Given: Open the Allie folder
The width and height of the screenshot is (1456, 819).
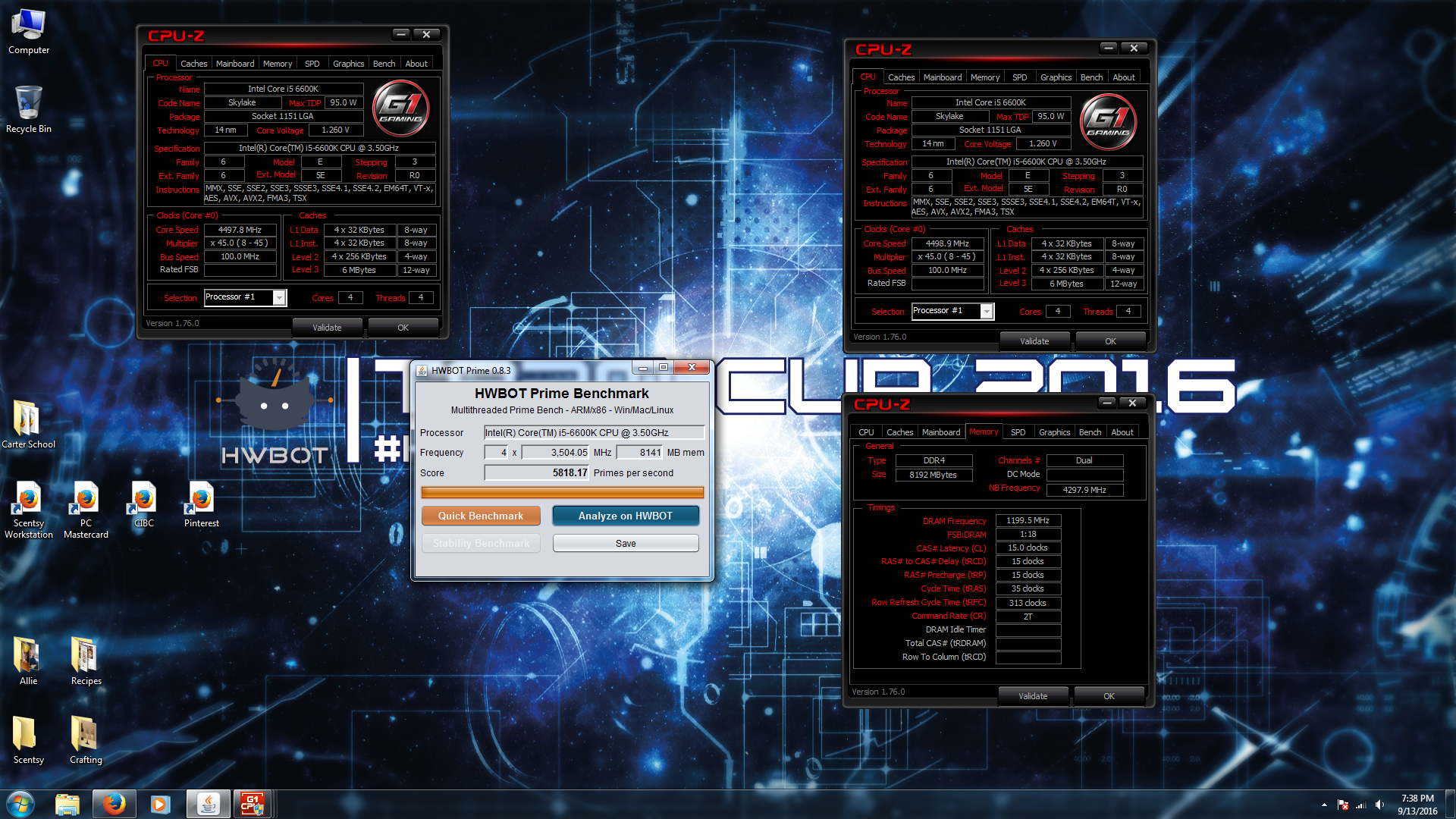Looking at the screenshot, I should (x=28, y=661).
